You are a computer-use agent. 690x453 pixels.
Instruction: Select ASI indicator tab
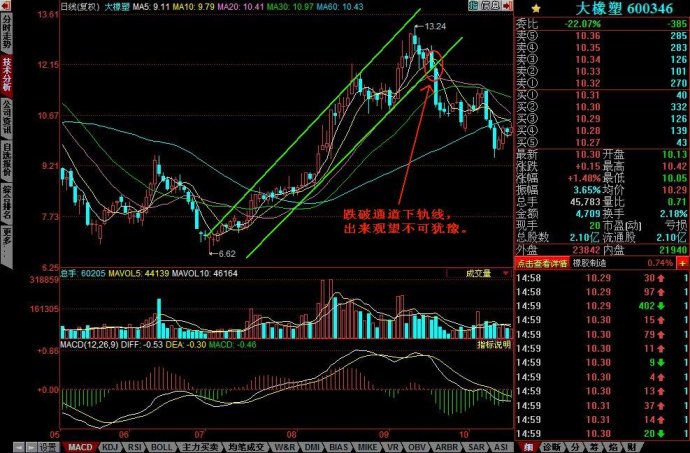pyautogui.click(x=501, y=447)
